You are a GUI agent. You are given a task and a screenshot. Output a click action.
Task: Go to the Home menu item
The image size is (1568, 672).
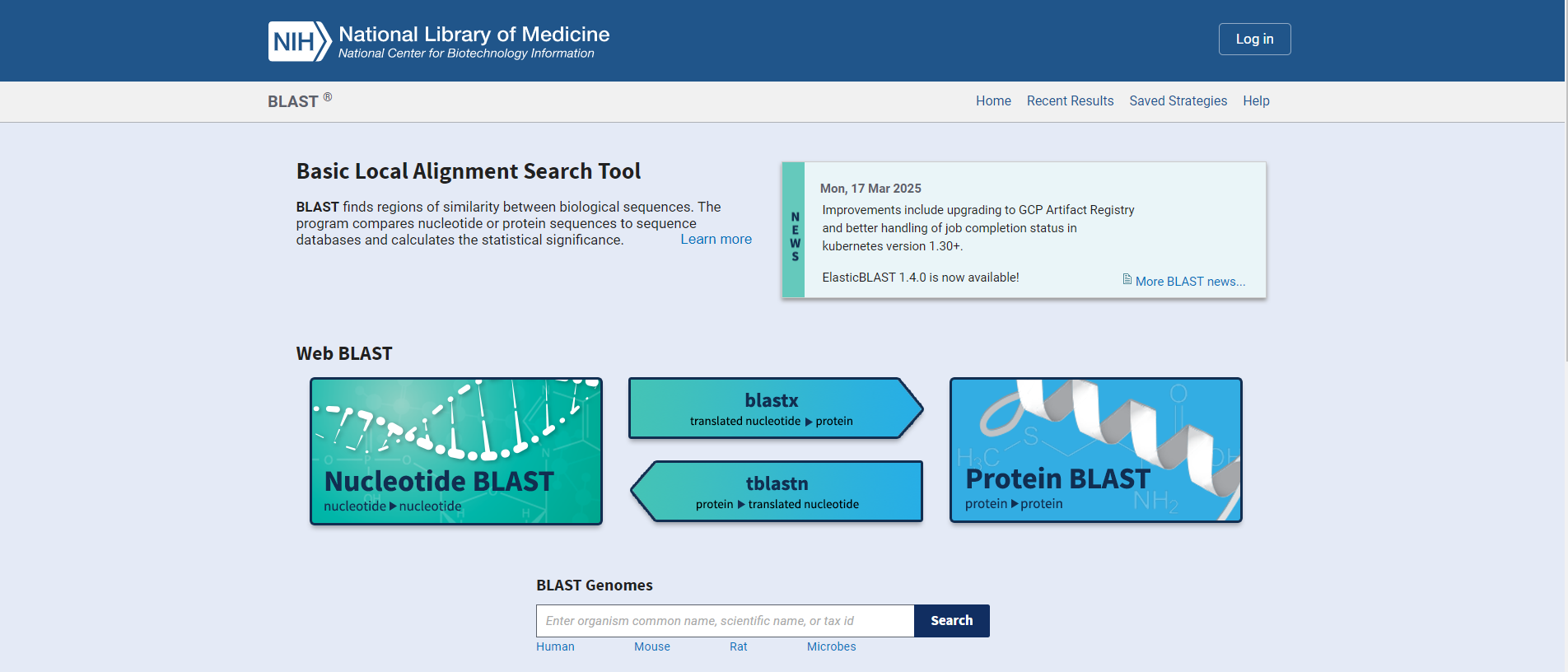[993, 101]
